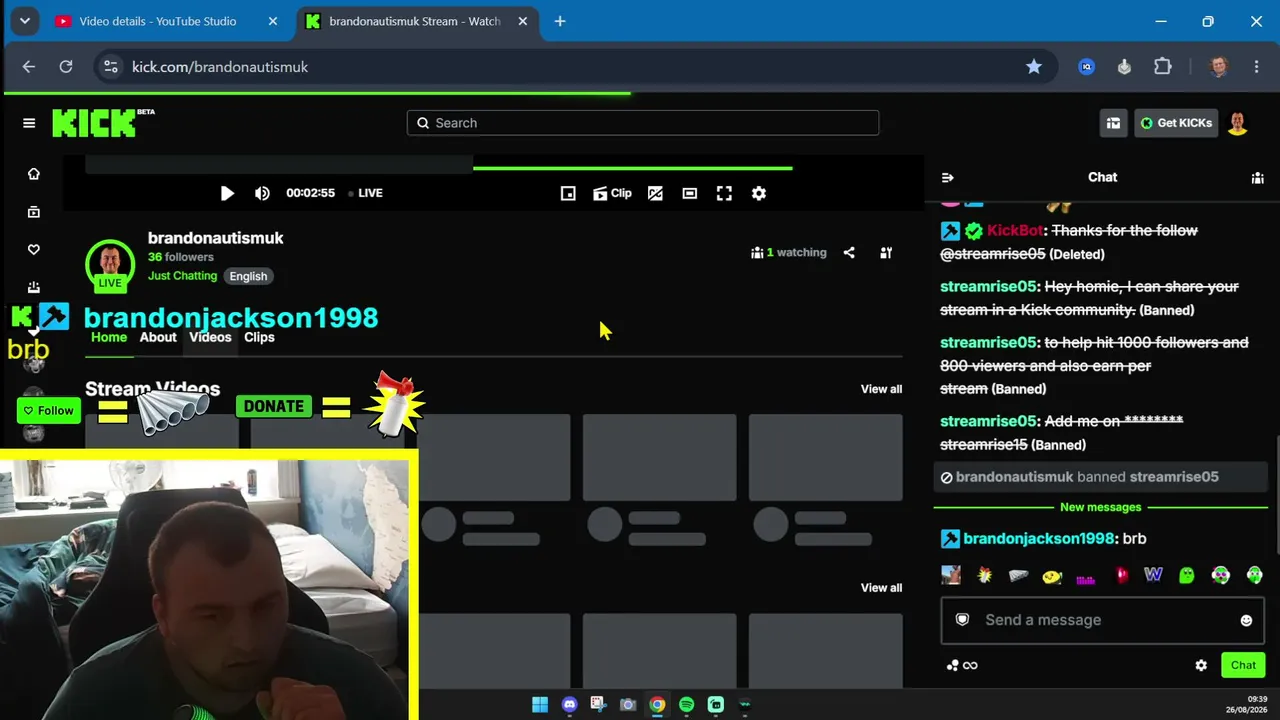Click the New messages divider
The height and width of the screenshot is (720, 1280).
(1100, 507)
